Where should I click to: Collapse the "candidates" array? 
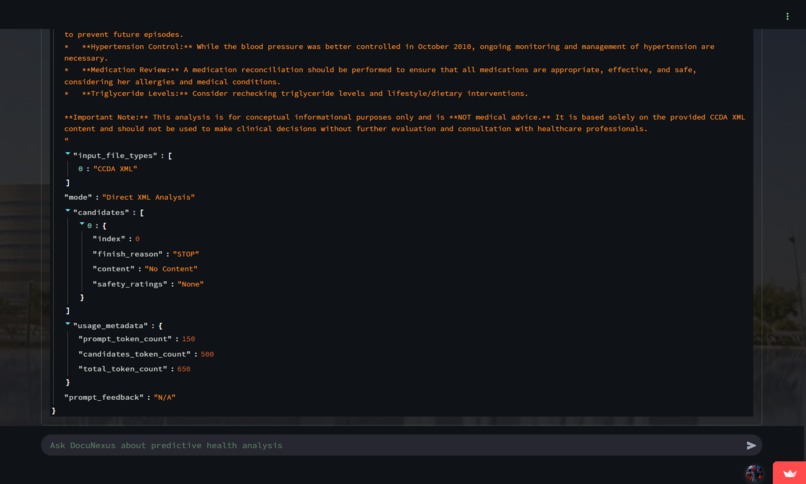click(x=67, y=211)
